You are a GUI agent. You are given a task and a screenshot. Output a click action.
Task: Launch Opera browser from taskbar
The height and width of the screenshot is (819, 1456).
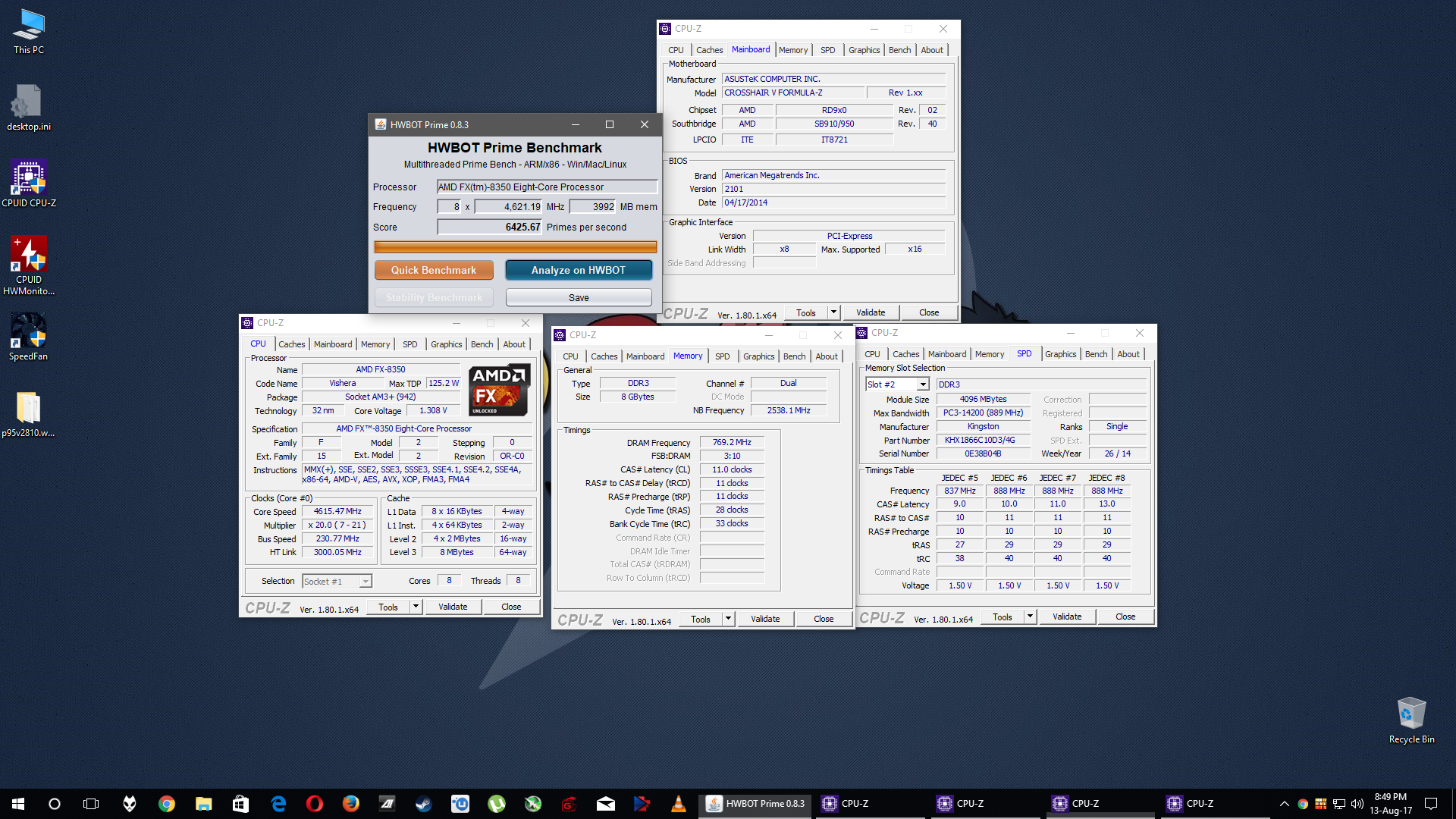point(315,804)
